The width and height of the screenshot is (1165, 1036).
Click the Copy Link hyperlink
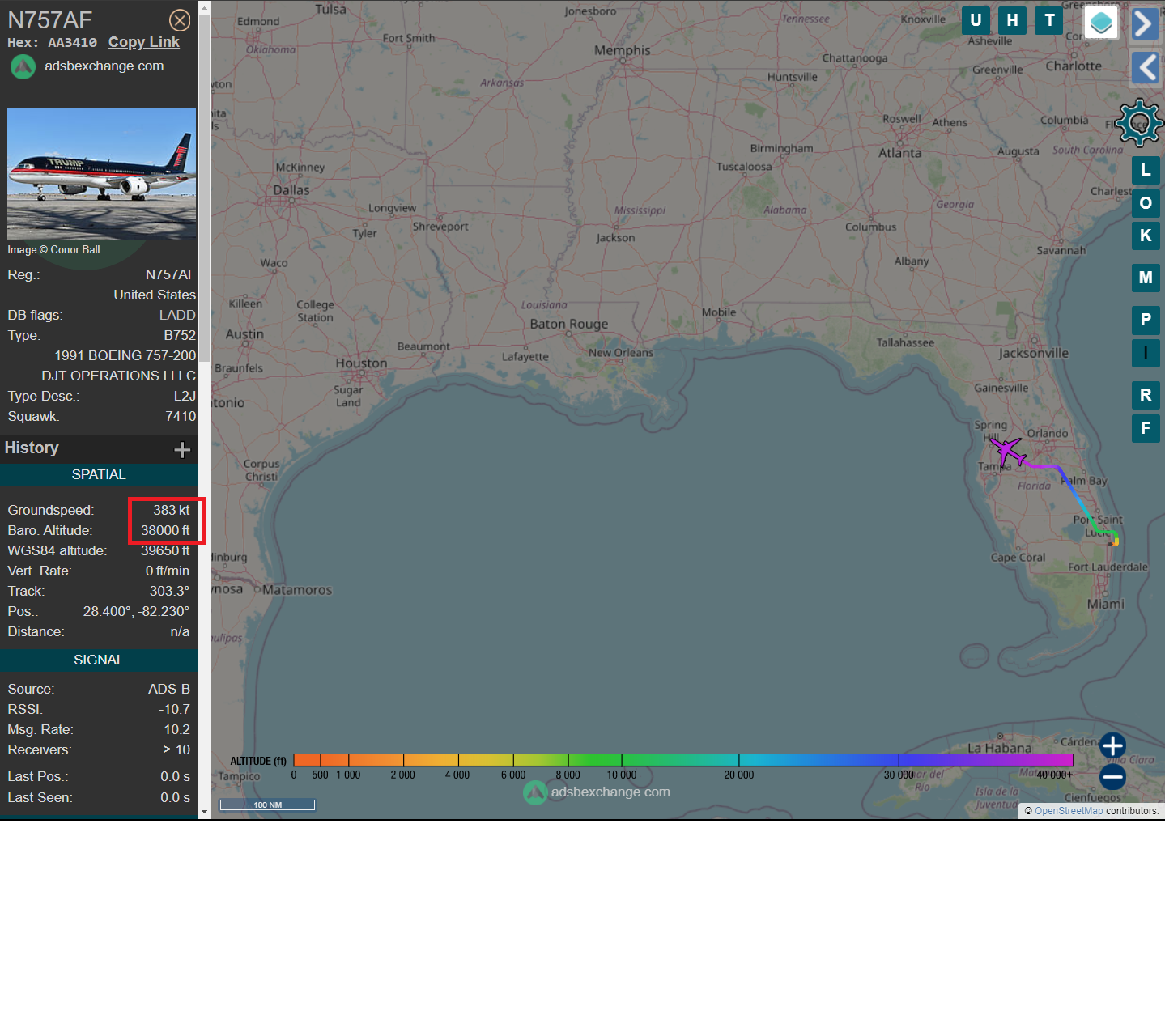pyautogui.click(x=144, y=42)
